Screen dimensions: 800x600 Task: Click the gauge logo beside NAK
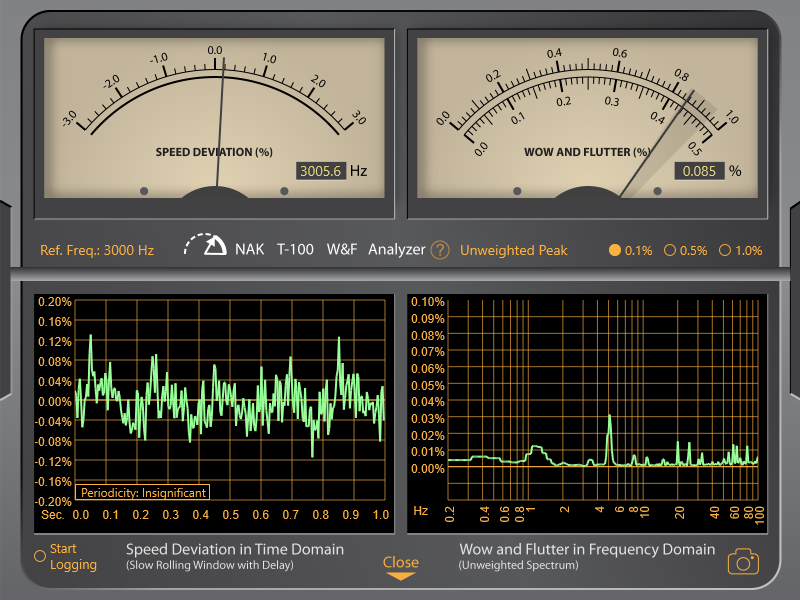pyautogui.click(x=206, y=246)
